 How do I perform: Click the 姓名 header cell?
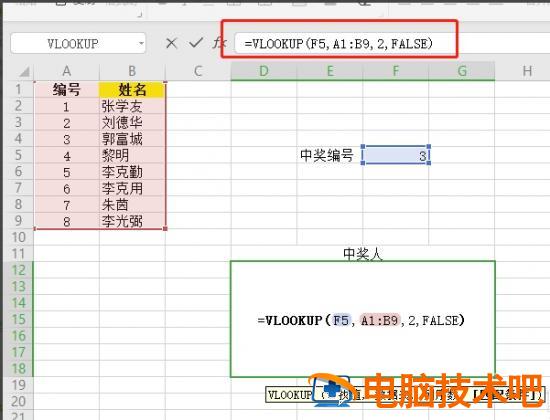click(132, 89)
